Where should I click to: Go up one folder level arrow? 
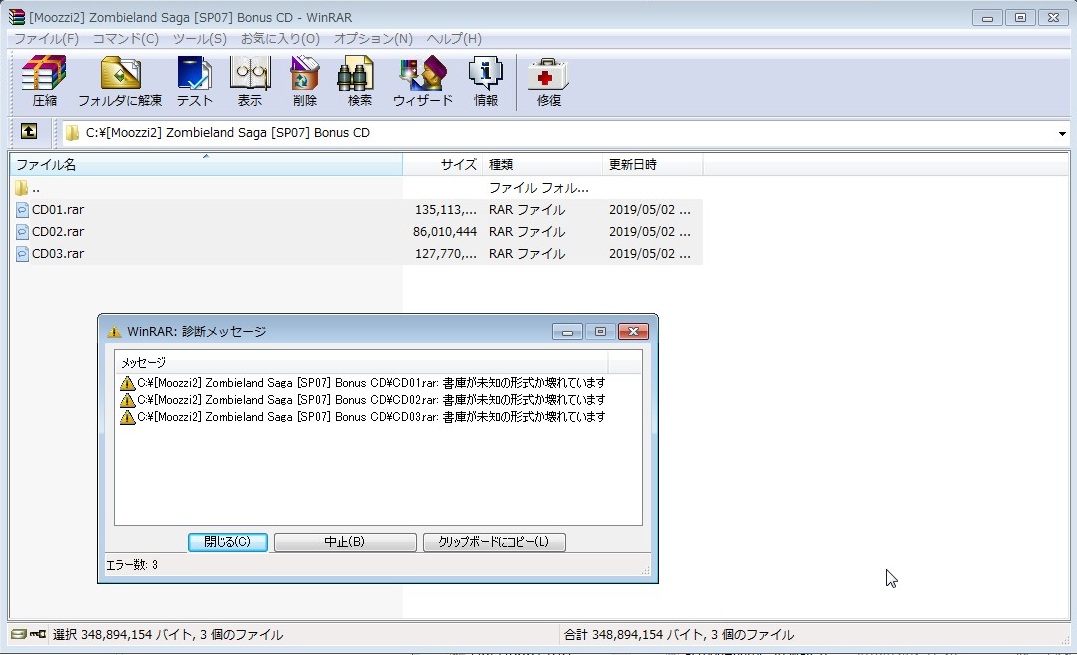click(x=29, y=131)
